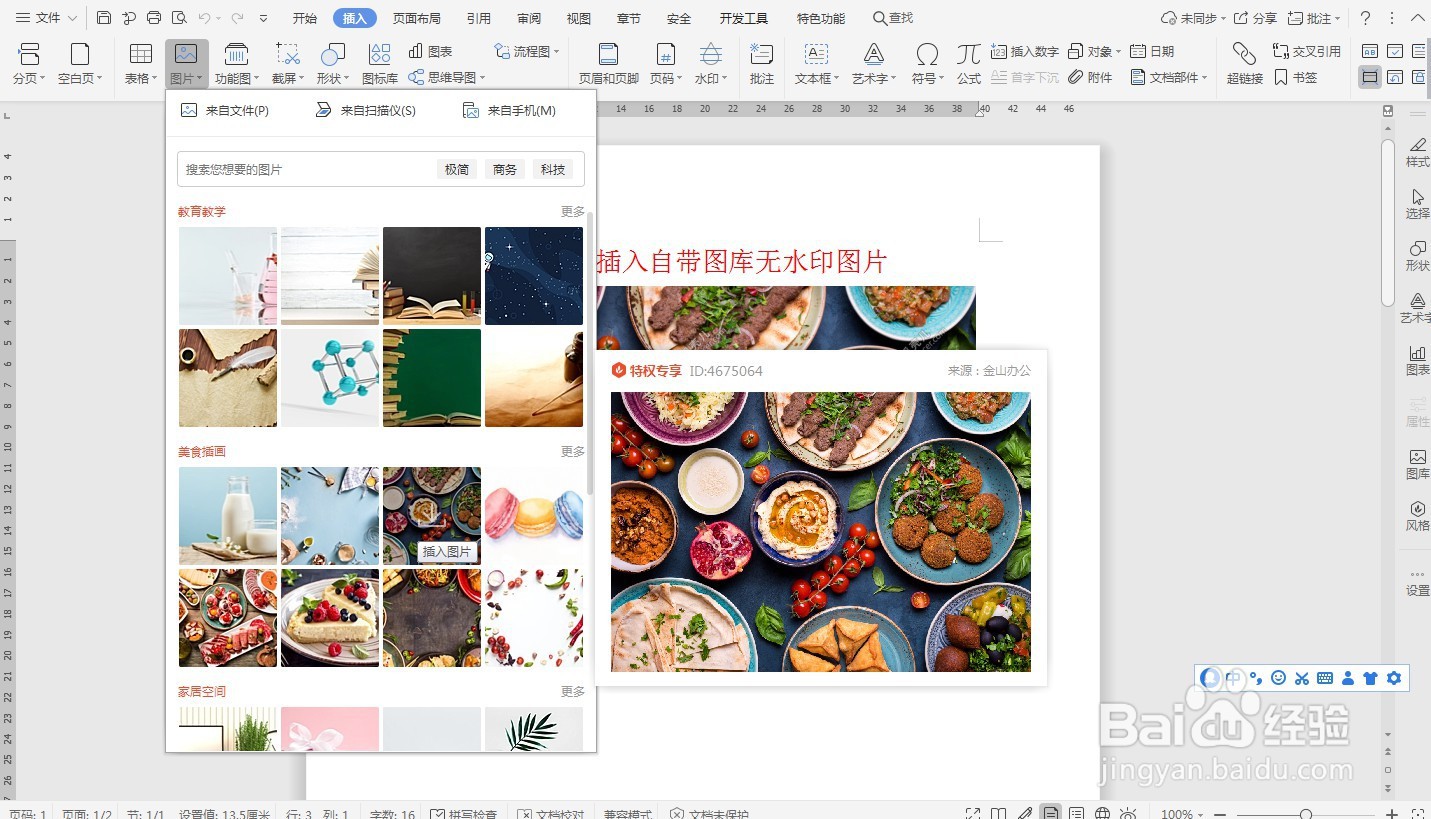Click the Bookmark (书签) tool
The height and width of the screenshot is (819, 1431).
pos(1296,77)
